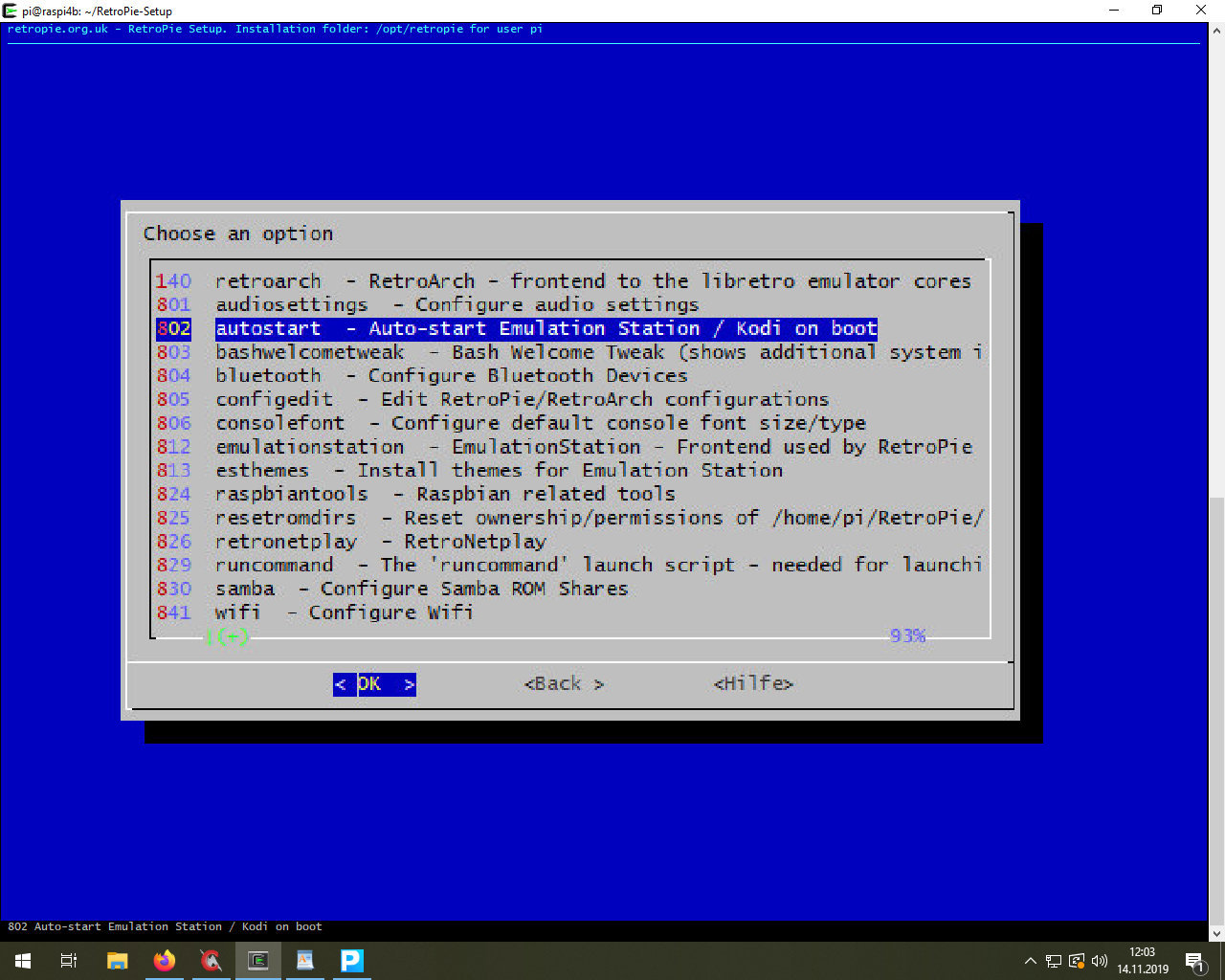Open File Explorer from taskbar
Image resolution: width=1225 pixels, height=980 pixels.
[117, 961]
